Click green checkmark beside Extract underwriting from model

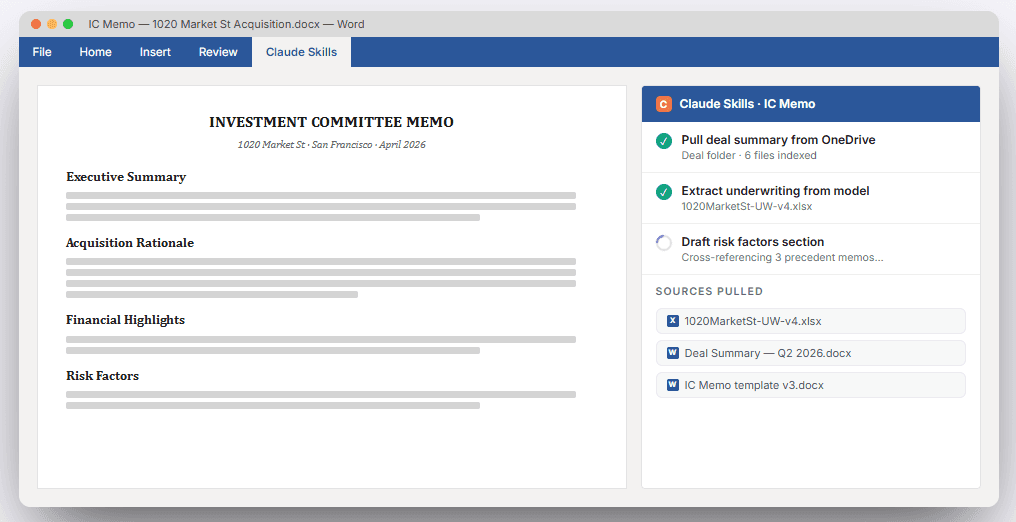(664, 192)
